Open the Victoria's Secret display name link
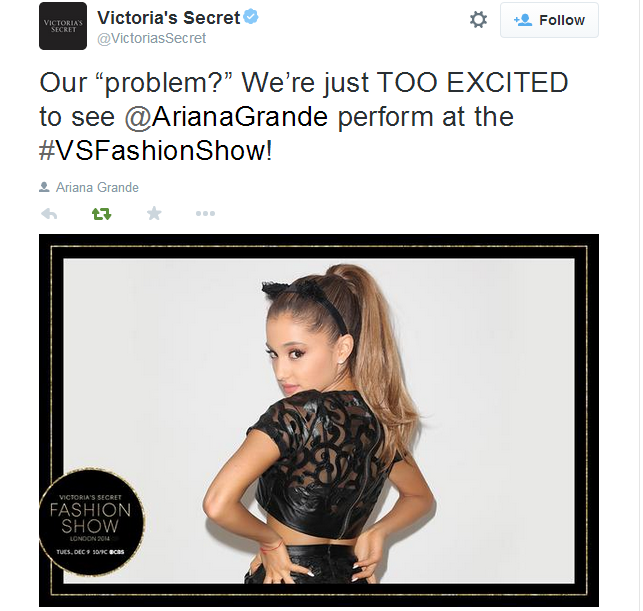The height and width of the screenshot is (611, 643). pyautogui.click(x=168, y=18)
